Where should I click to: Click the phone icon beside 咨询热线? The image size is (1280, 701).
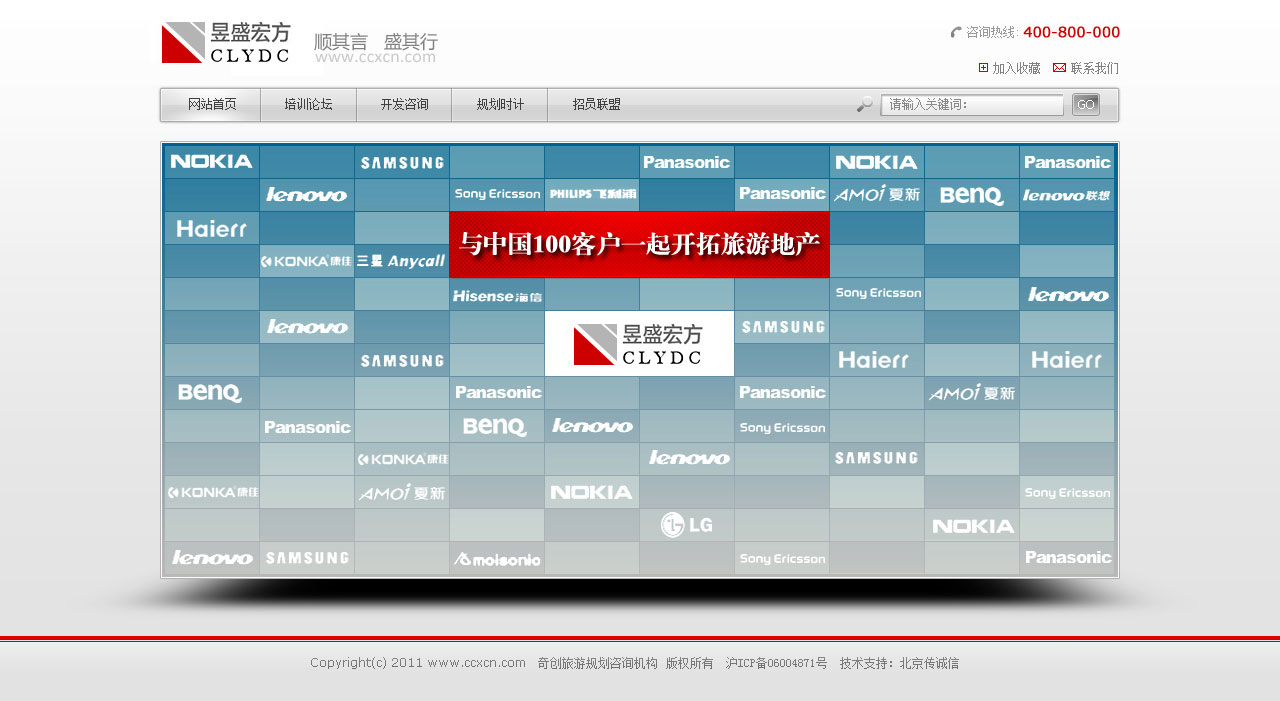click(x=956, y=32)
